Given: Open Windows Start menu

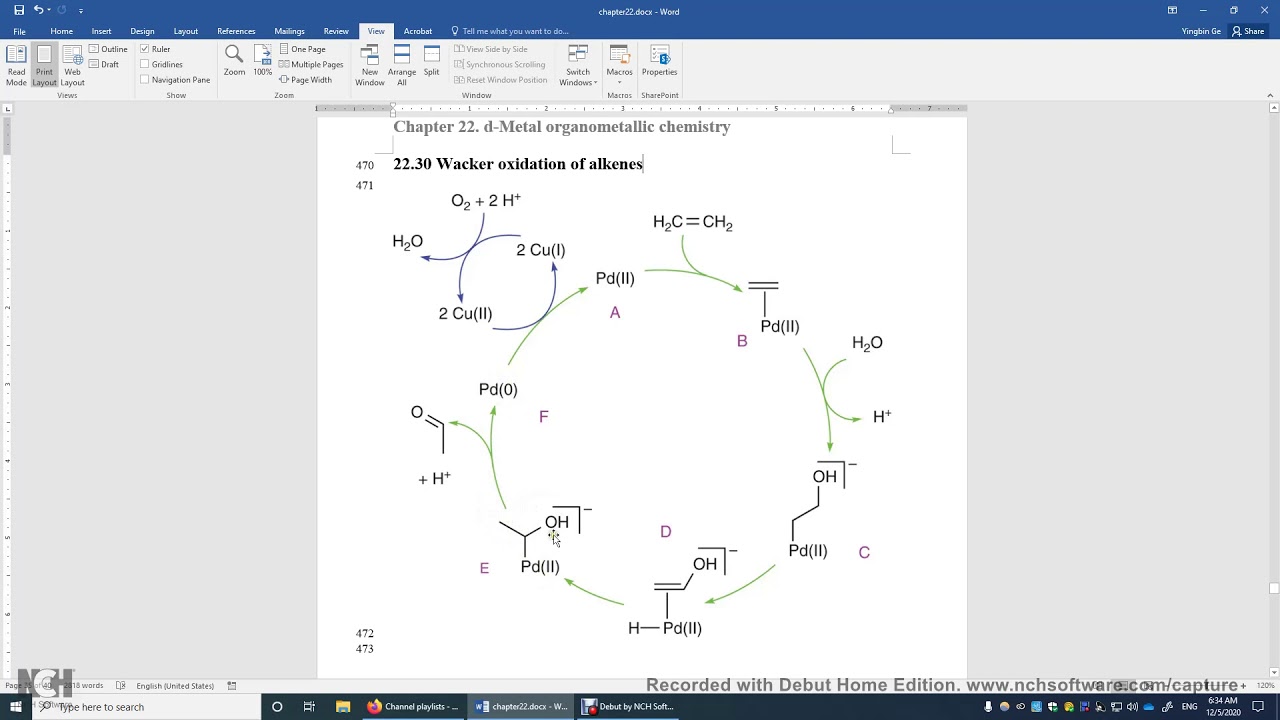Looking at the screenshot, I should (x=15, y=707).
